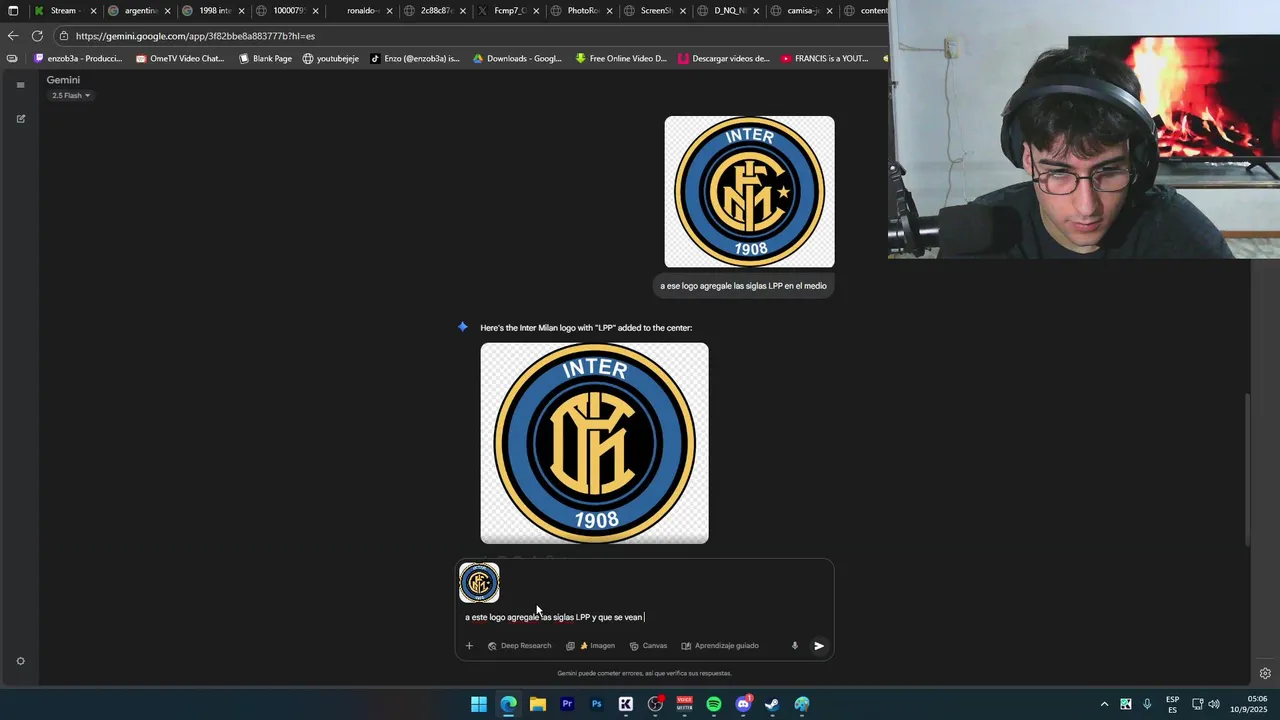Click the prompt text input field
The width and height of the screenshot is (1280, 720).
point(644,617)
